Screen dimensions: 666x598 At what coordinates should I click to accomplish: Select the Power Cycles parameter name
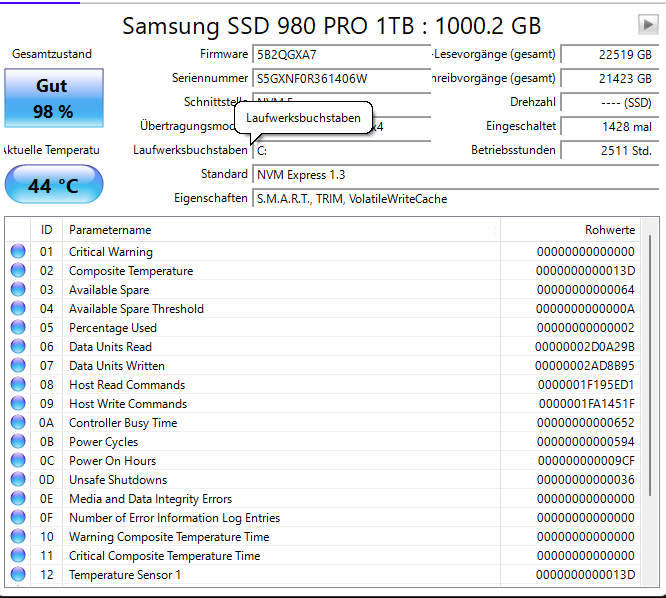[x=104, y=442]
